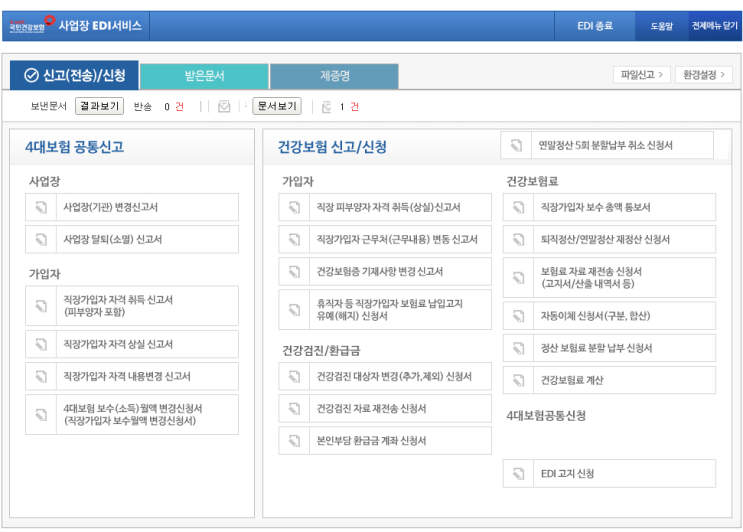The width and height of the screenshot is (743, 532).
Task: Click document icon beside 4대보험 보수(소득)월액 변경신청서
Action: click(41, 415)
